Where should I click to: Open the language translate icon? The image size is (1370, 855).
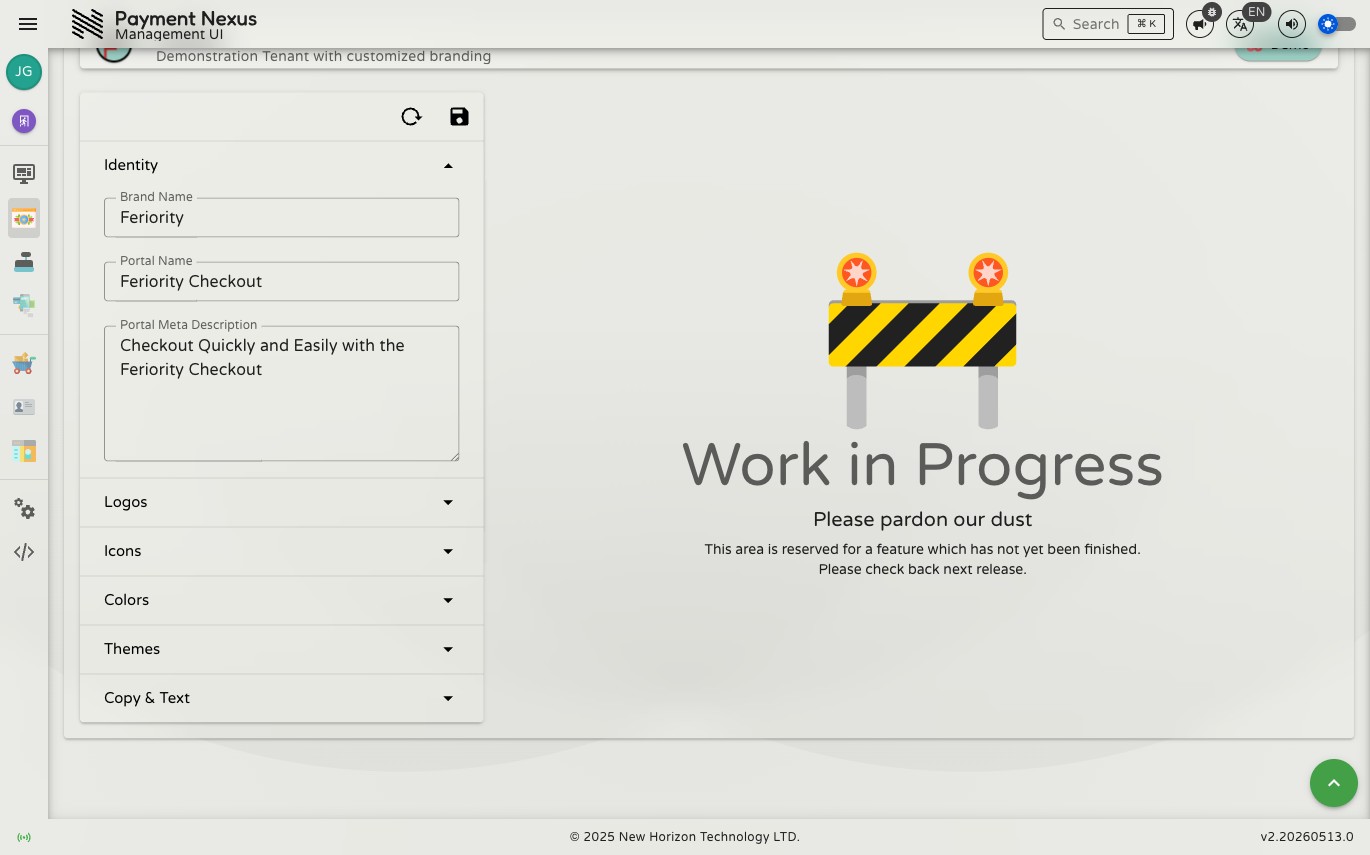(x=1240, y=24)
